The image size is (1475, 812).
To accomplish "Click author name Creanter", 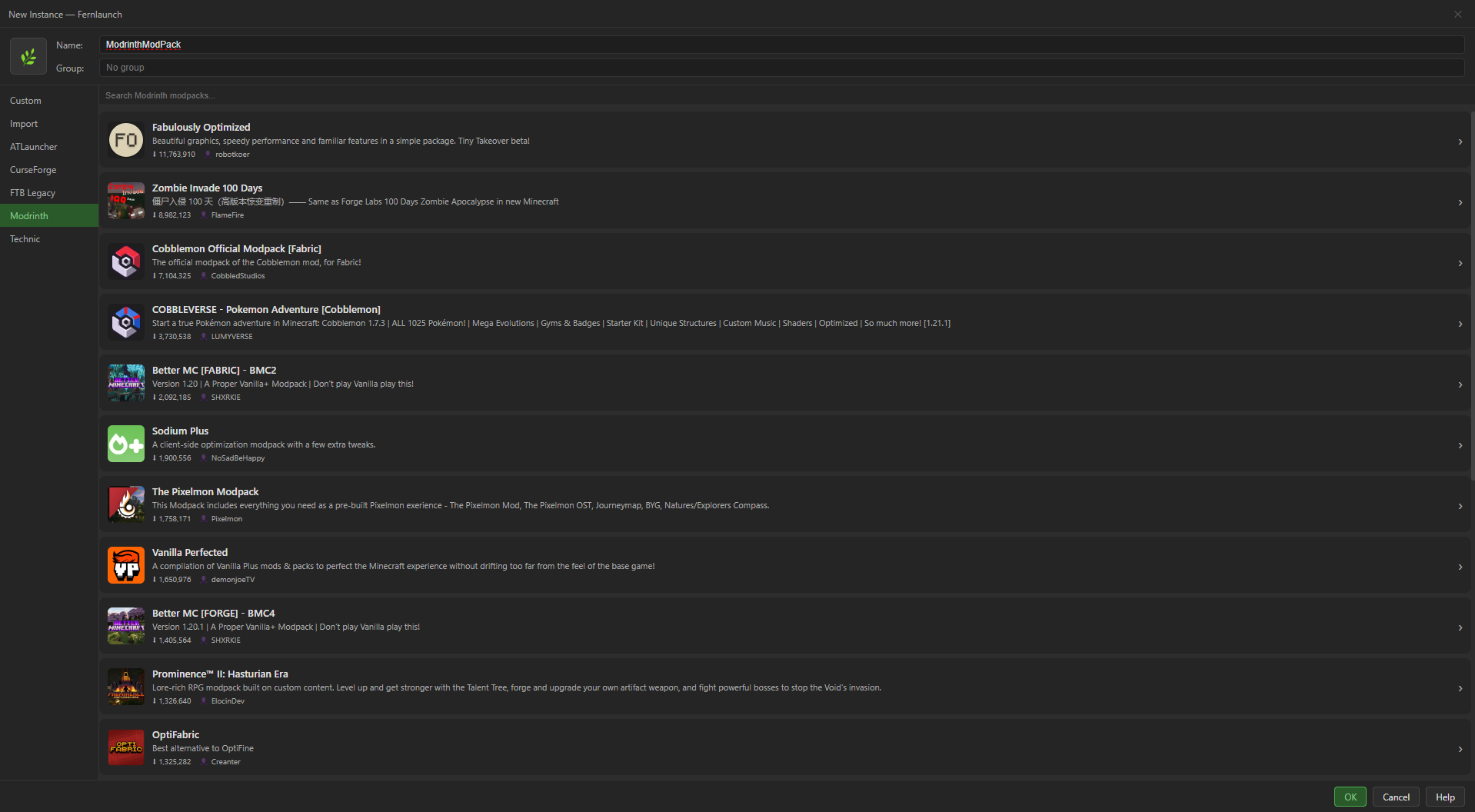I will pyautogui.click(x=226, y=762).
